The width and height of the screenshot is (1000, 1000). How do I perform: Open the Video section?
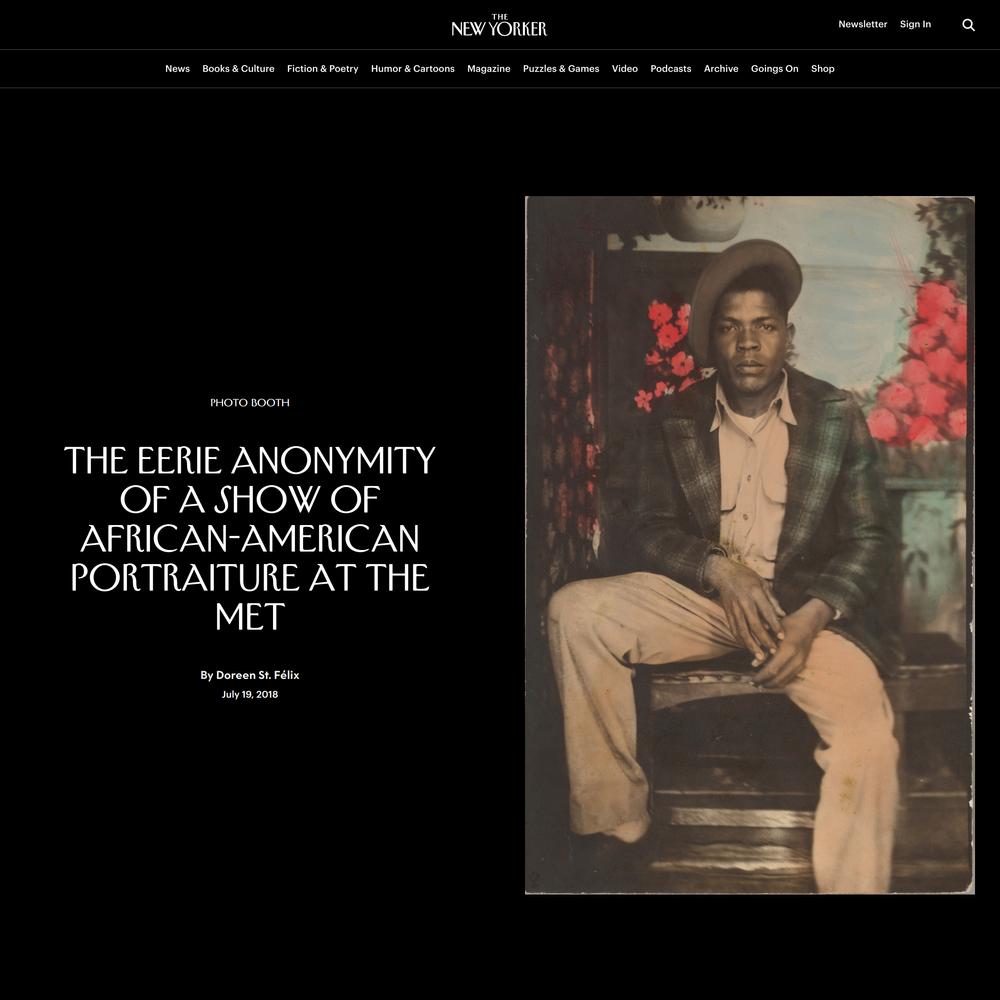click(624, 69)
